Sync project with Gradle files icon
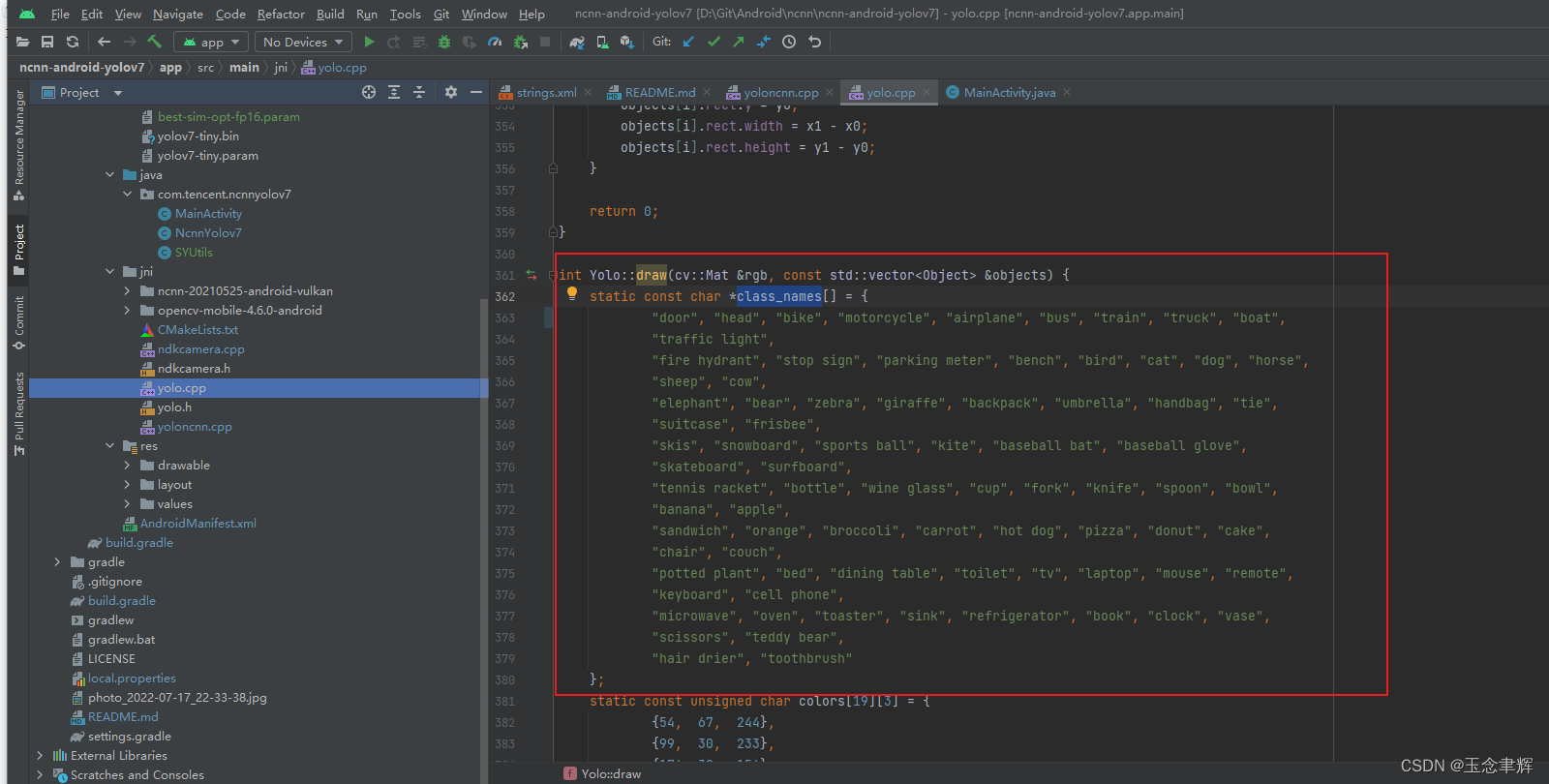 click(577, 42)
